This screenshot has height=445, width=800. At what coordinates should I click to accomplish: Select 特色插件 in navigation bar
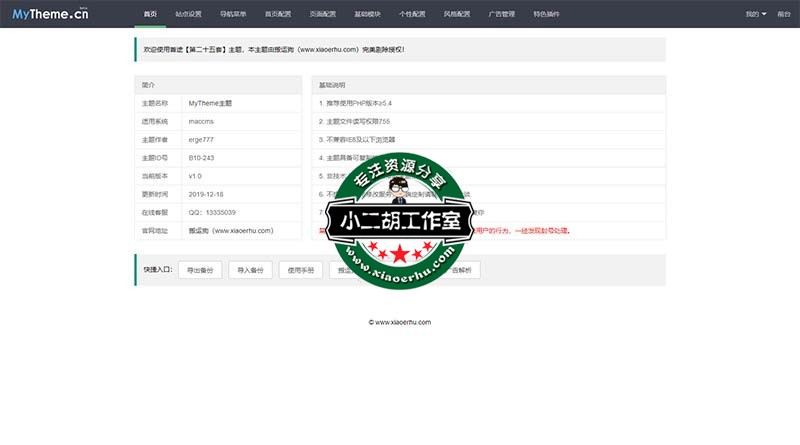tap(547, 15)
